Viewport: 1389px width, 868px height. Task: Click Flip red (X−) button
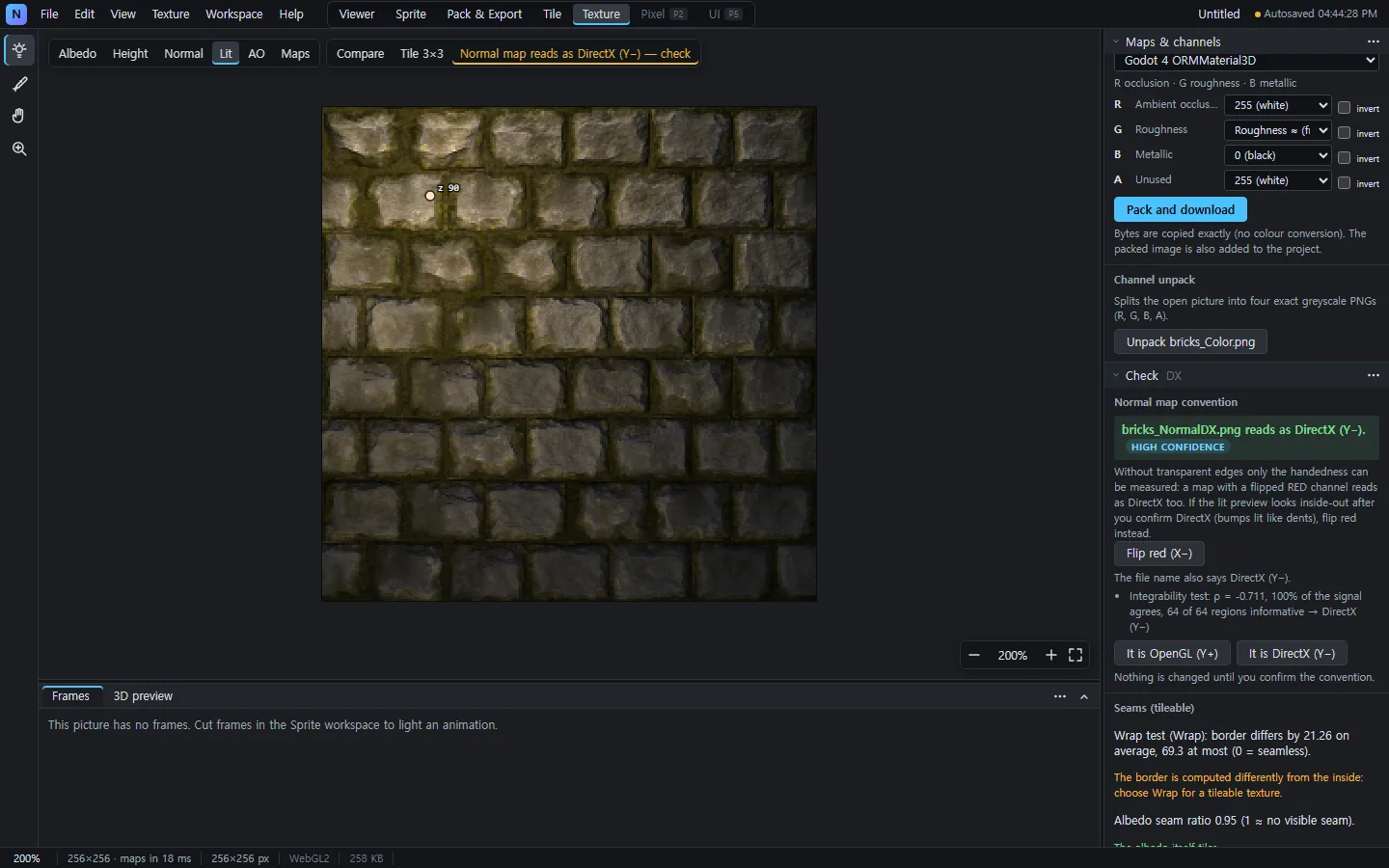coord(1159,554)
